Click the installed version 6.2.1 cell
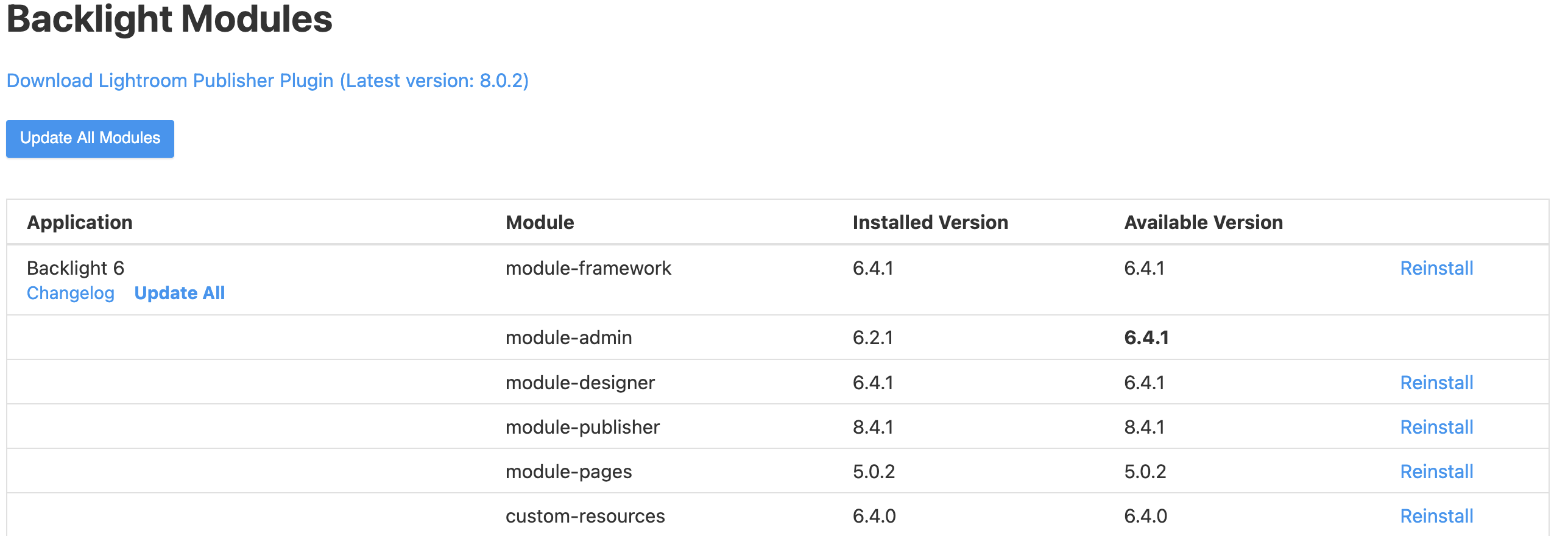The height and width of the screenshot is (536, 1568). [x=873, y=337]
